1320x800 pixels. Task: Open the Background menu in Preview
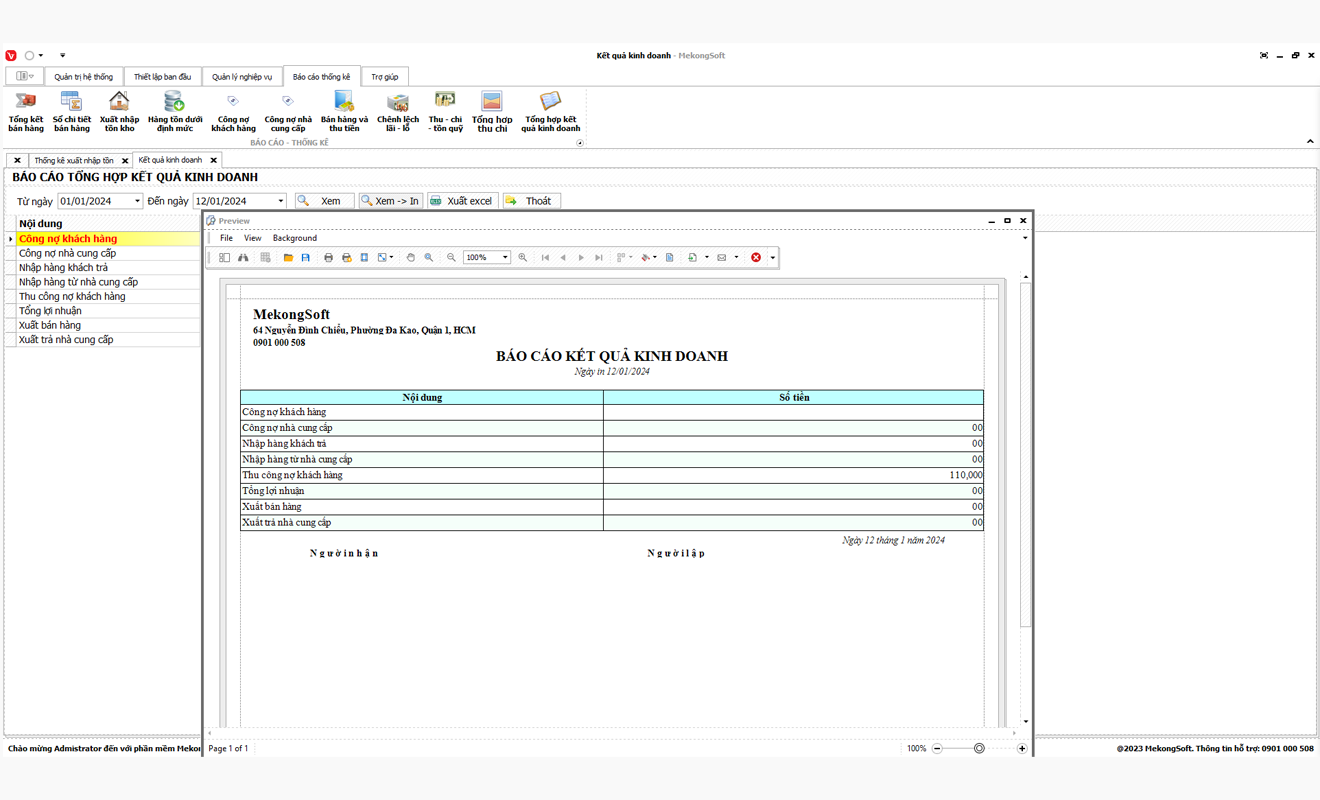point(294,238)
